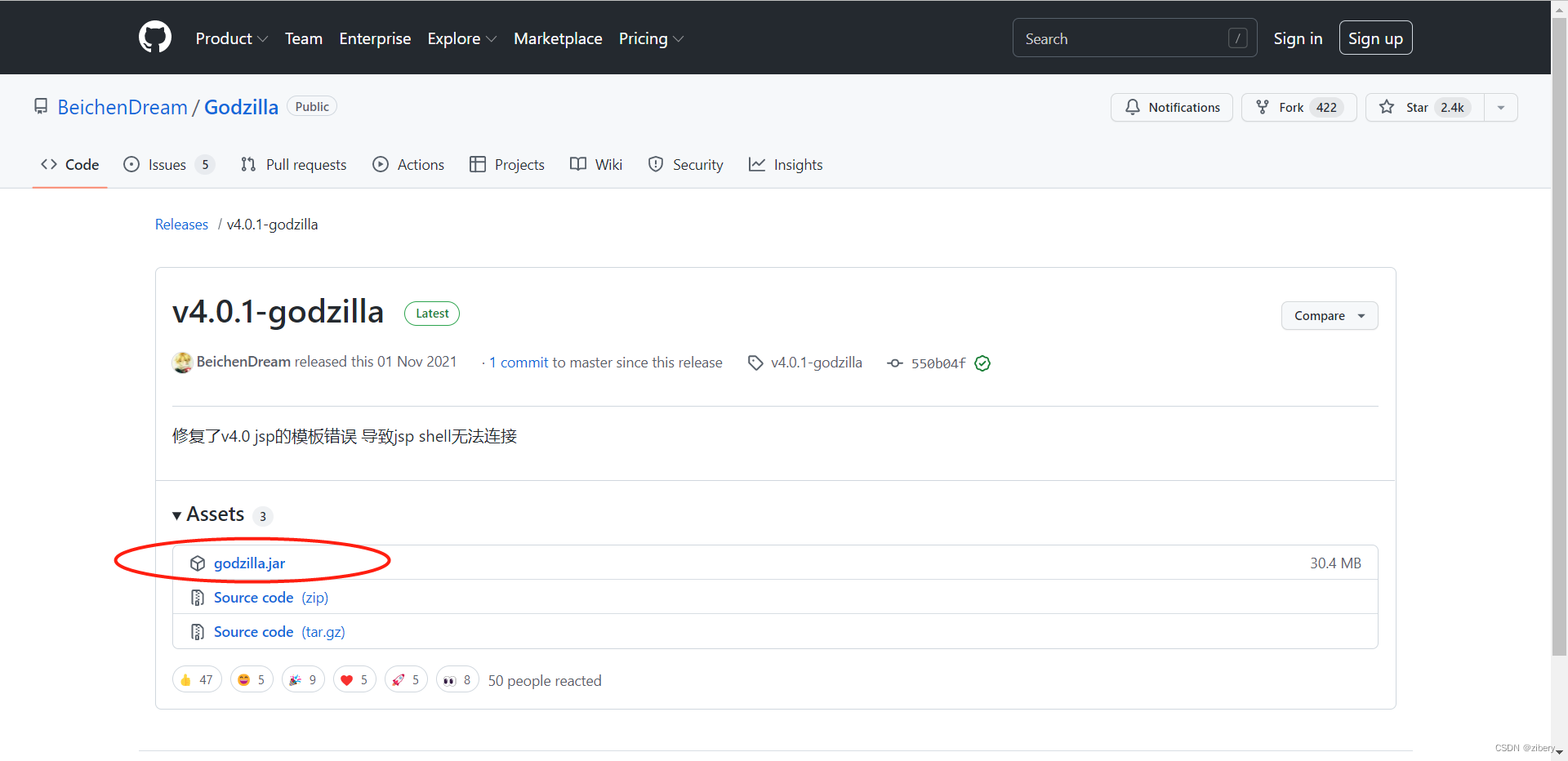Toggle the laugh reaction with 5
The width and height of the screenshot is (1568, 761).
(x=252, y=679)
